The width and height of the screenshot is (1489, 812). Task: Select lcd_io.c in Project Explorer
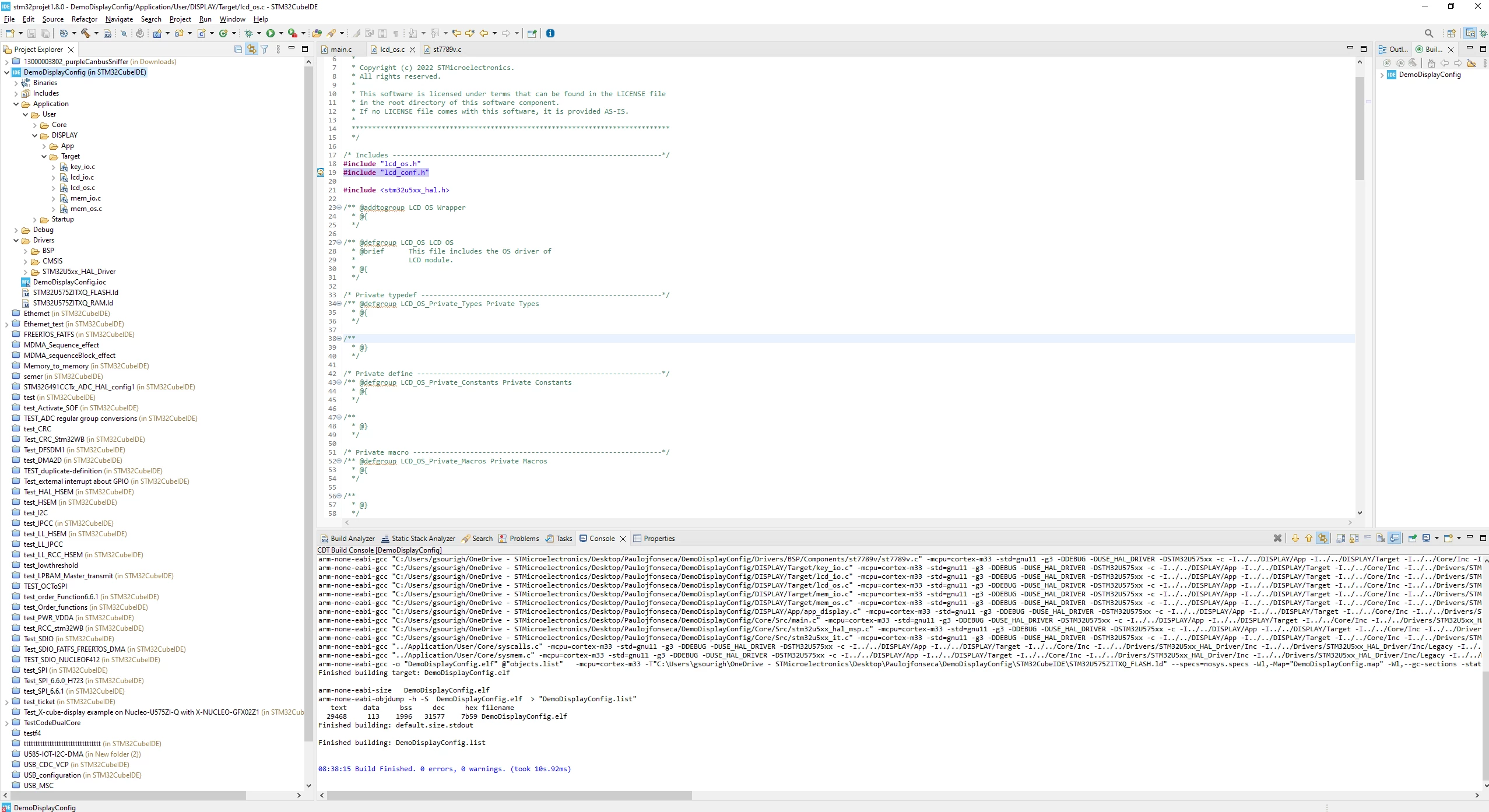82,177
